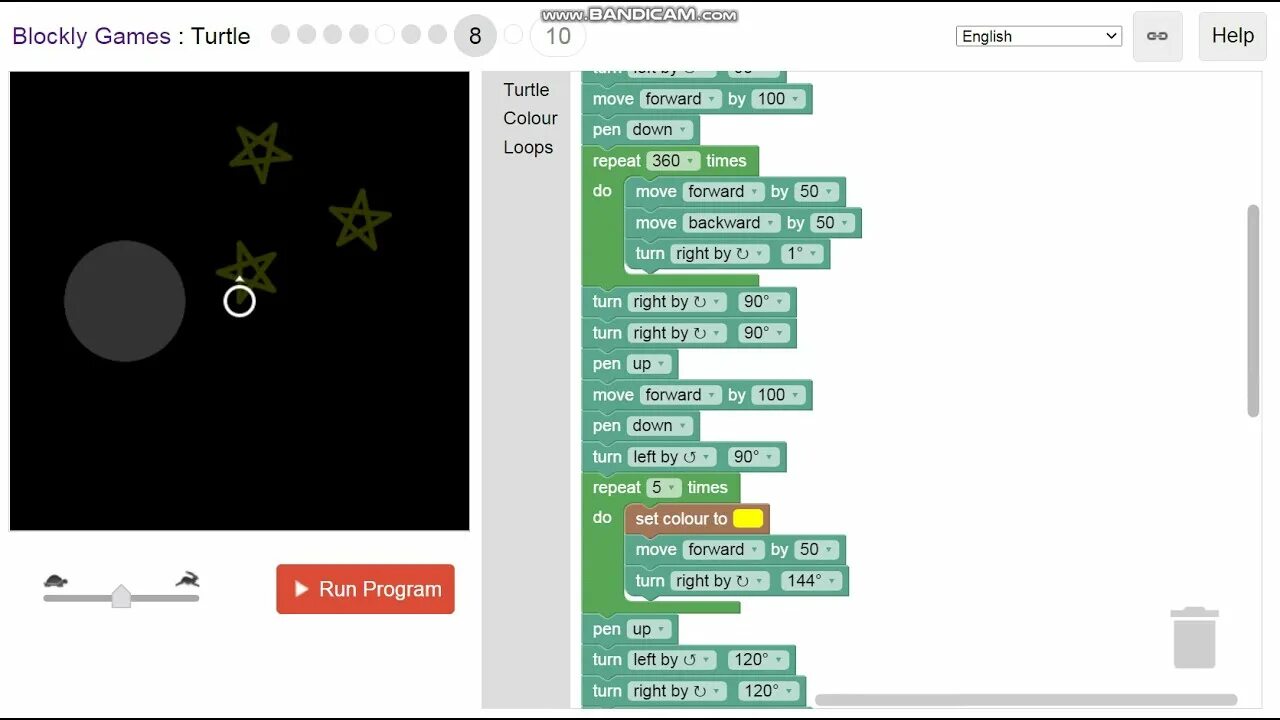
Task: Click the link icon button
Action: click(1157, 36)
